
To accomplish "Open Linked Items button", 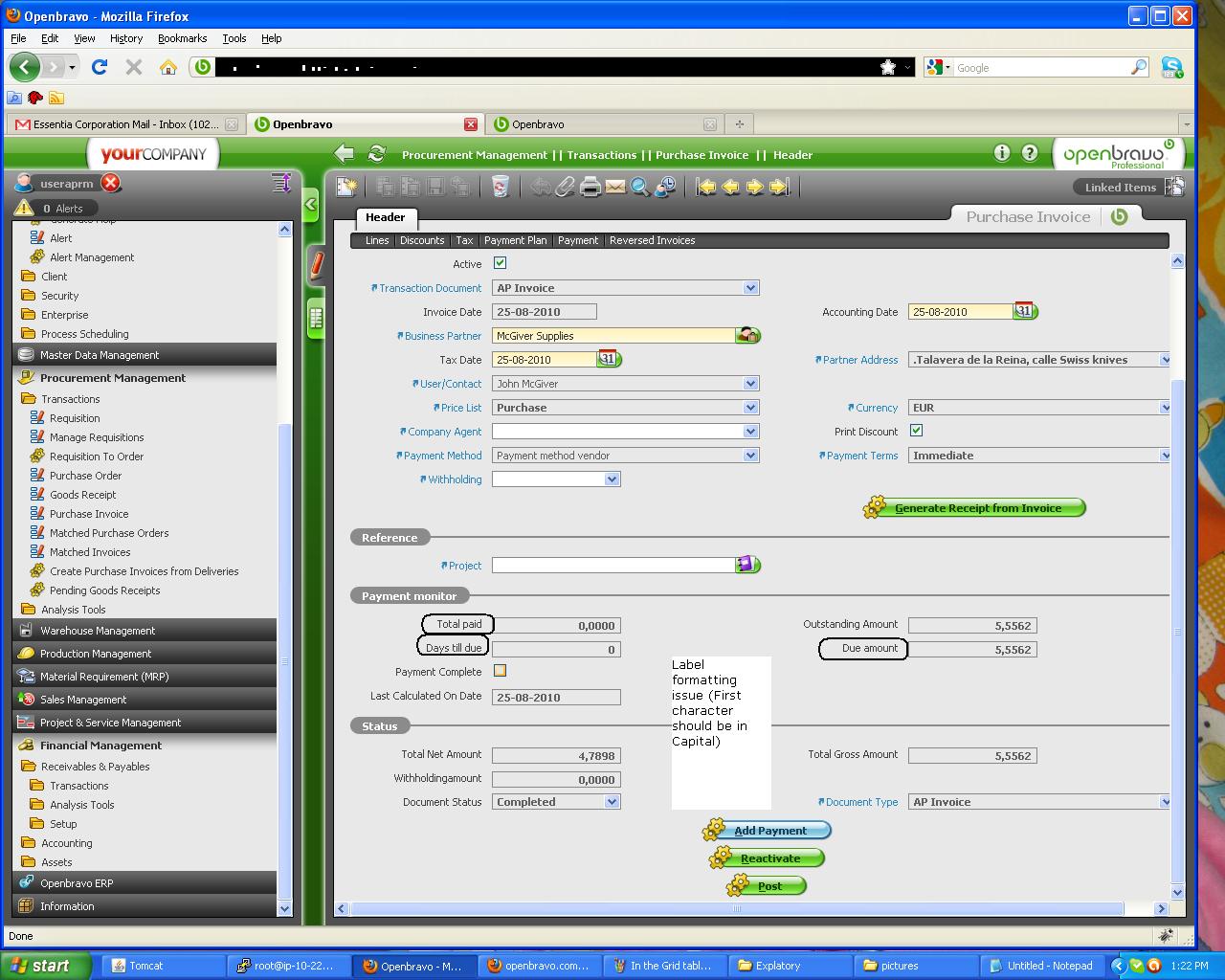I will click(1129, 187).
